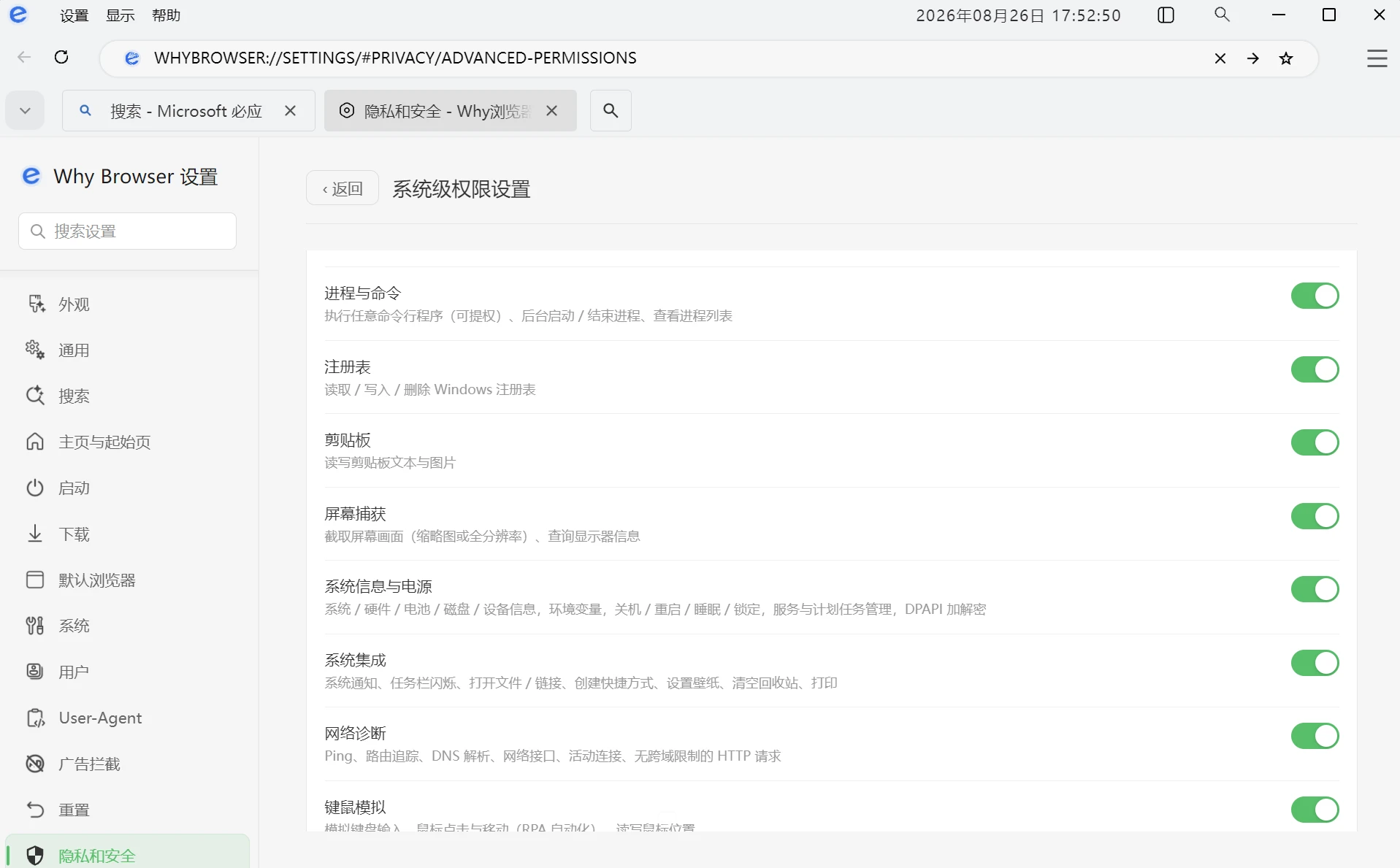Viewport: 1400px width, 868px height.
Task: Turn off the 剪贴板 toggle
Action: (x=1315, y=442)
